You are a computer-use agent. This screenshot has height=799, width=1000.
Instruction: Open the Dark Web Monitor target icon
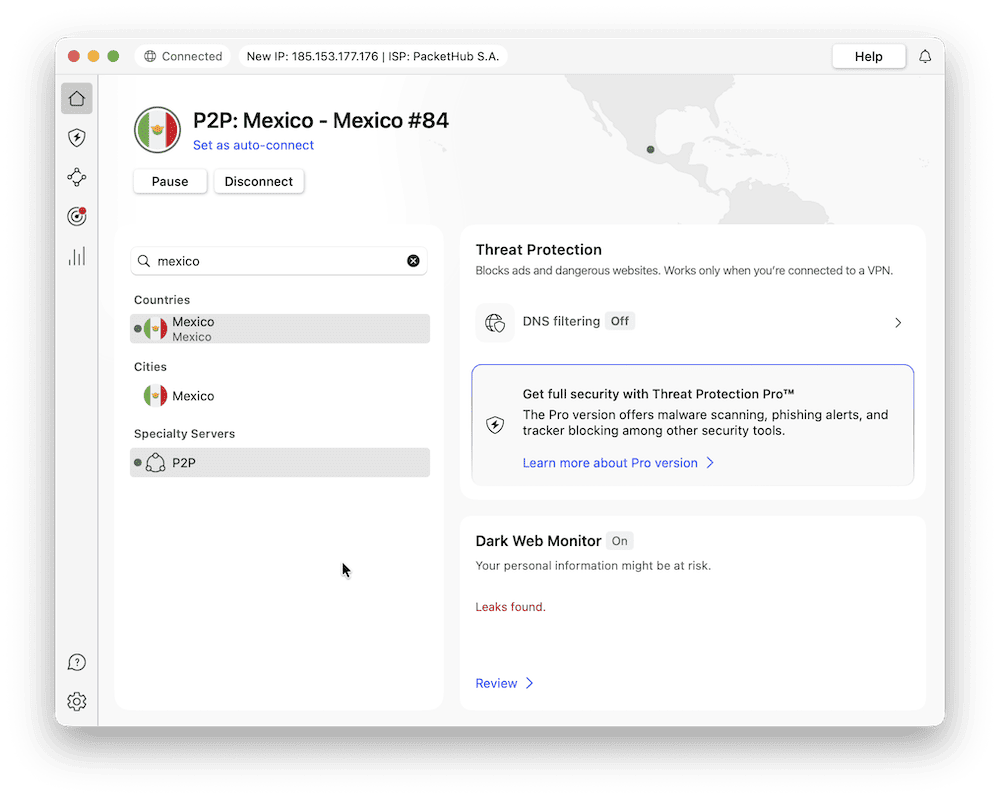click(x=77, y=216)
